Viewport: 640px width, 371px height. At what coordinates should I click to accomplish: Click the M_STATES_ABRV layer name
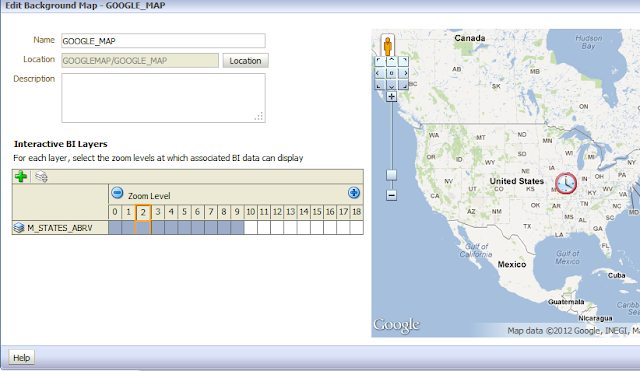(x=60, y=228)
